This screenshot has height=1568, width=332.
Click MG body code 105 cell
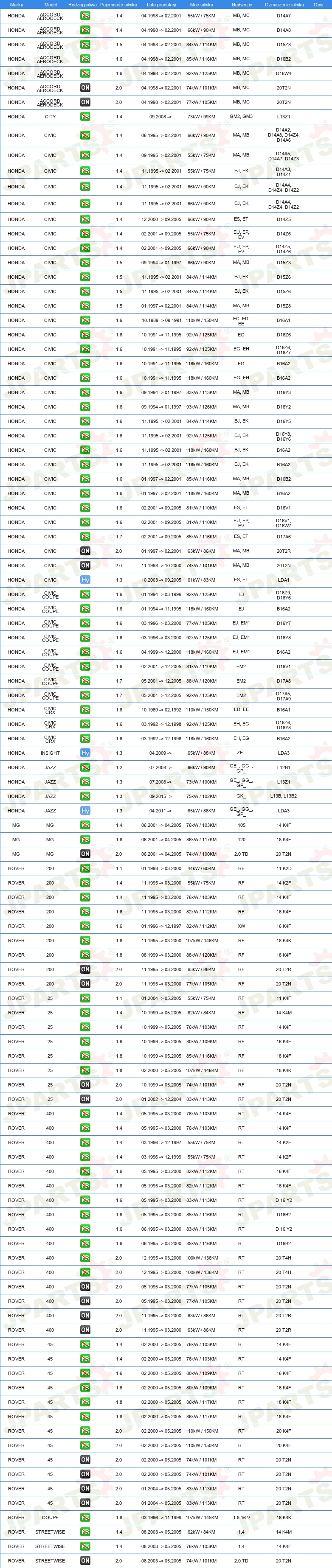[x=241, y=826]
